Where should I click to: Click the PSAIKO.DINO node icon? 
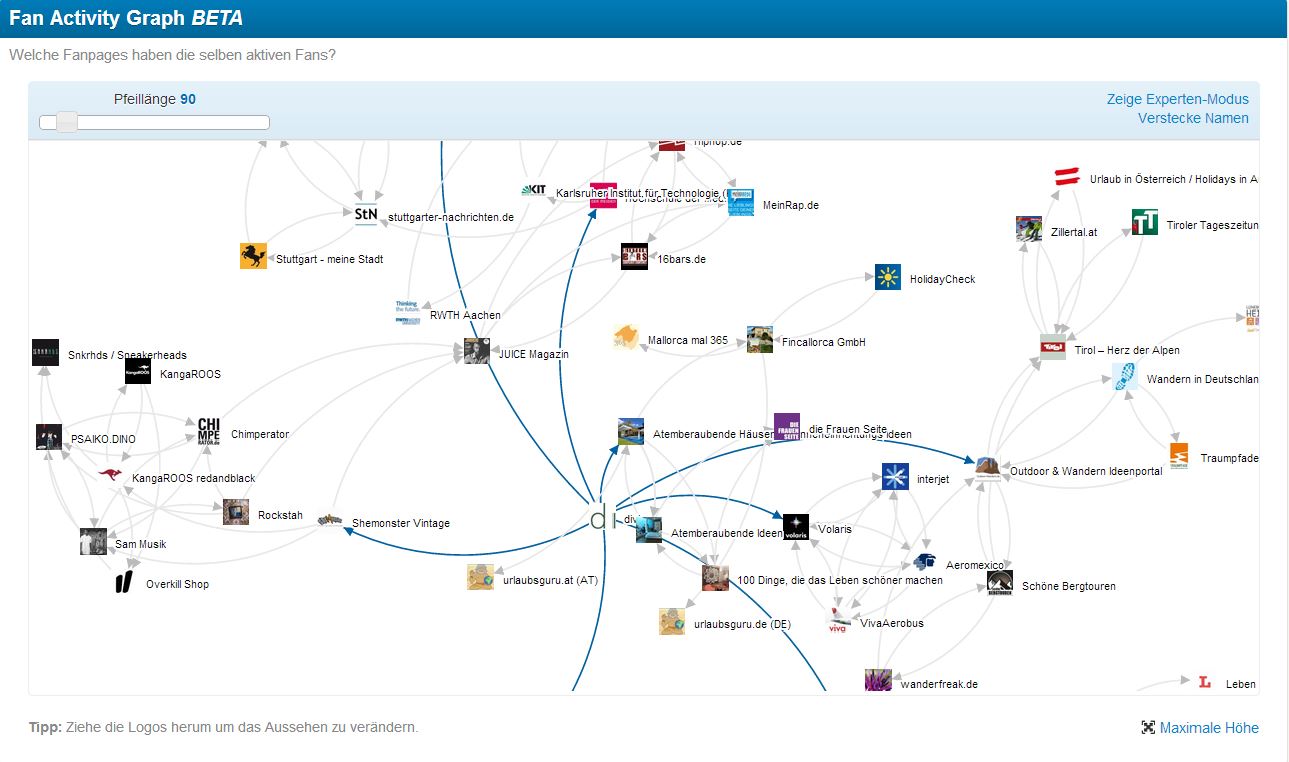pyautogui.click(x=49, y=437)
